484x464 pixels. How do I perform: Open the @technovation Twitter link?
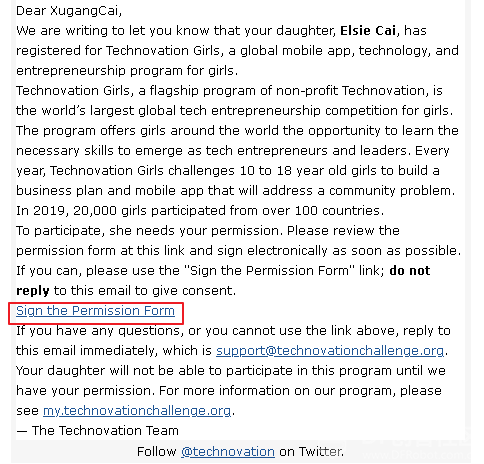(x=228, y=452)
